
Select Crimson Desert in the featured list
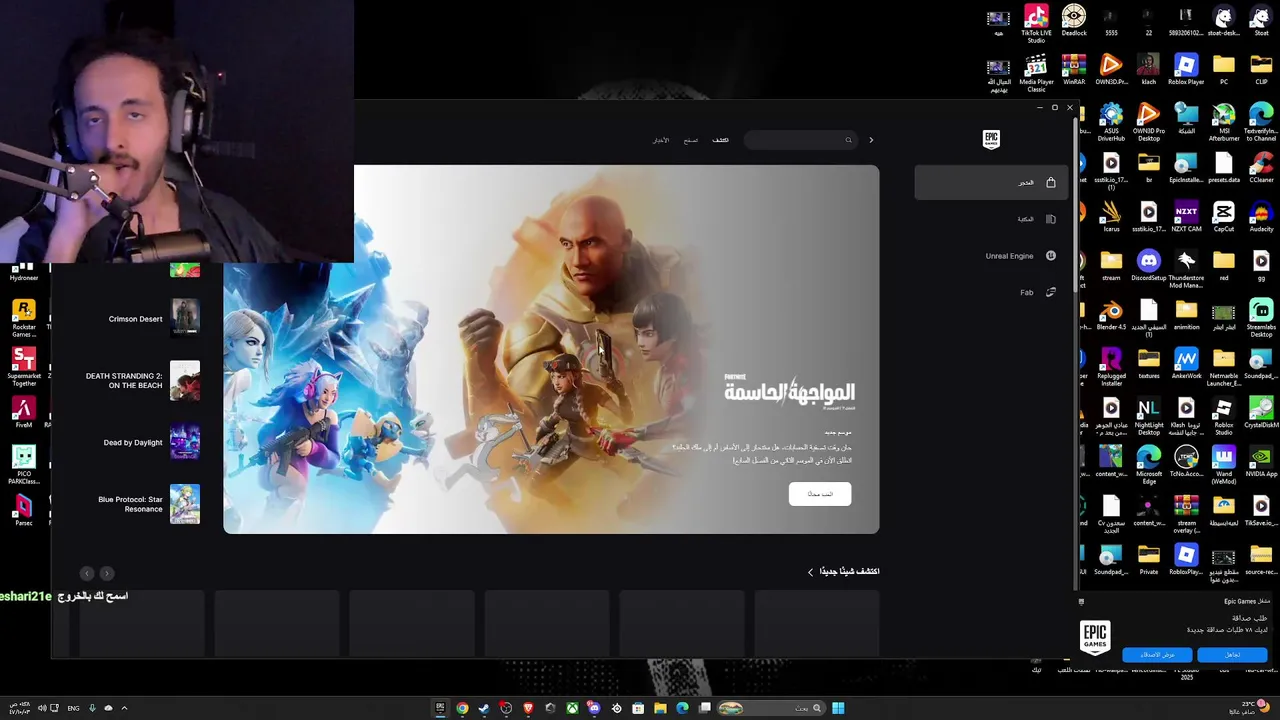pyautogui.click(x=154, y=319)
